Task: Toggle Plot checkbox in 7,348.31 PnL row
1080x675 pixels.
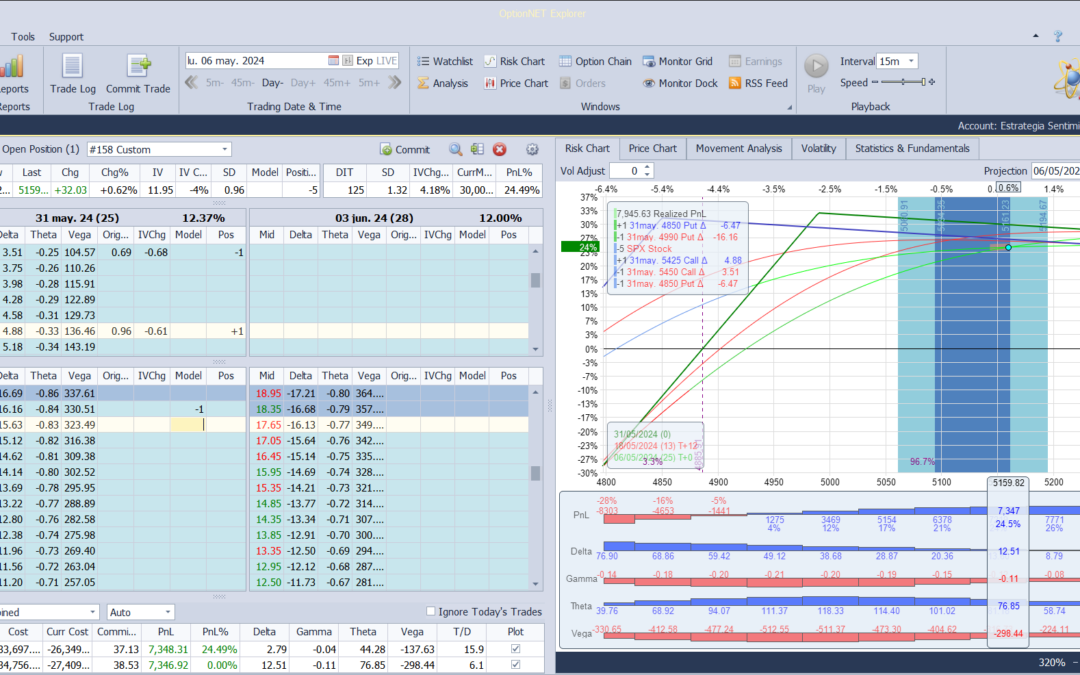Action: tap(515, 649)
